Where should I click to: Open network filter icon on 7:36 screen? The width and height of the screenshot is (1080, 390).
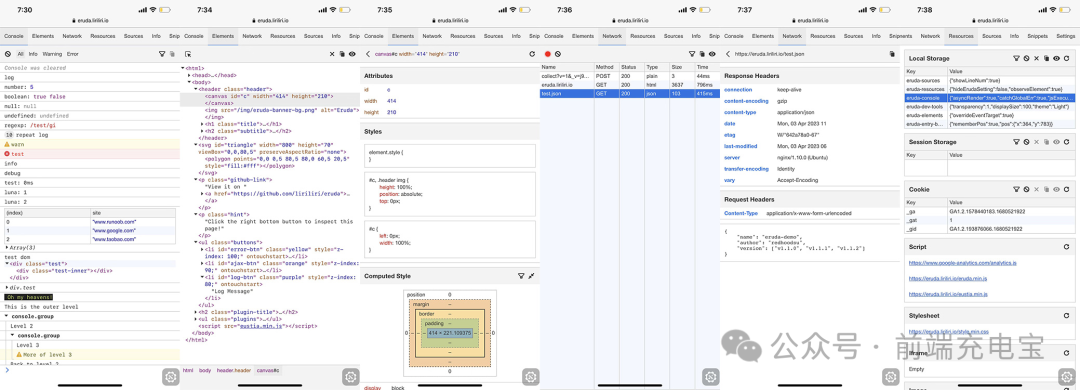coord(692,53)
